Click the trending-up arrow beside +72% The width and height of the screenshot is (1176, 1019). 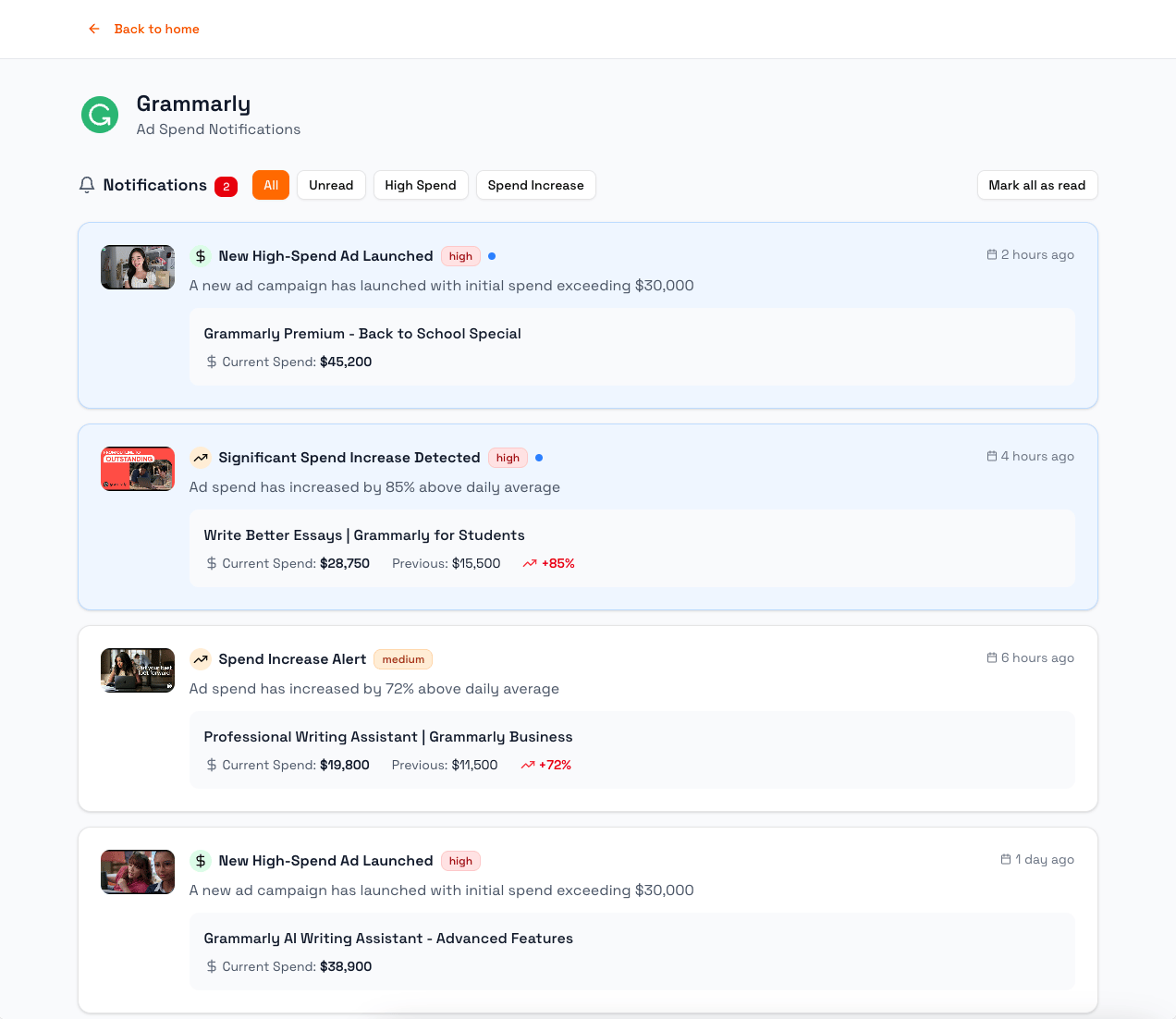pos(528,765)
